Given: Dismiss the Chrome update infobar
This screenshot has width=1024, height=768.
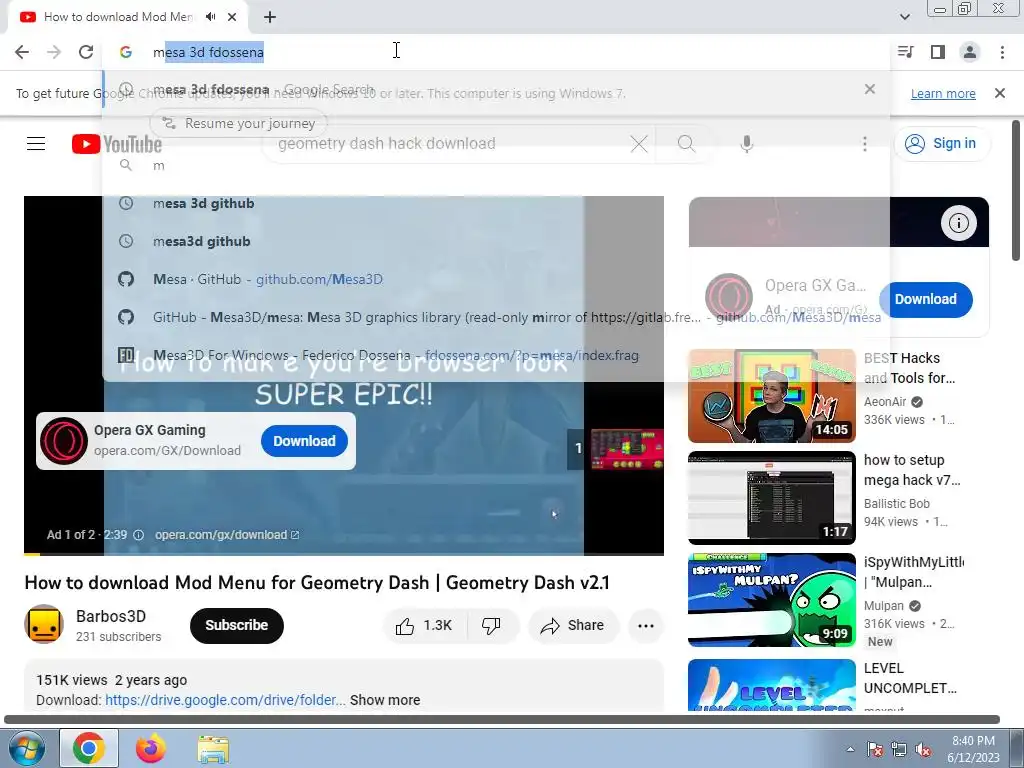Looking at the screenshot, I should pyautogui.click(x=1000, y=93).
